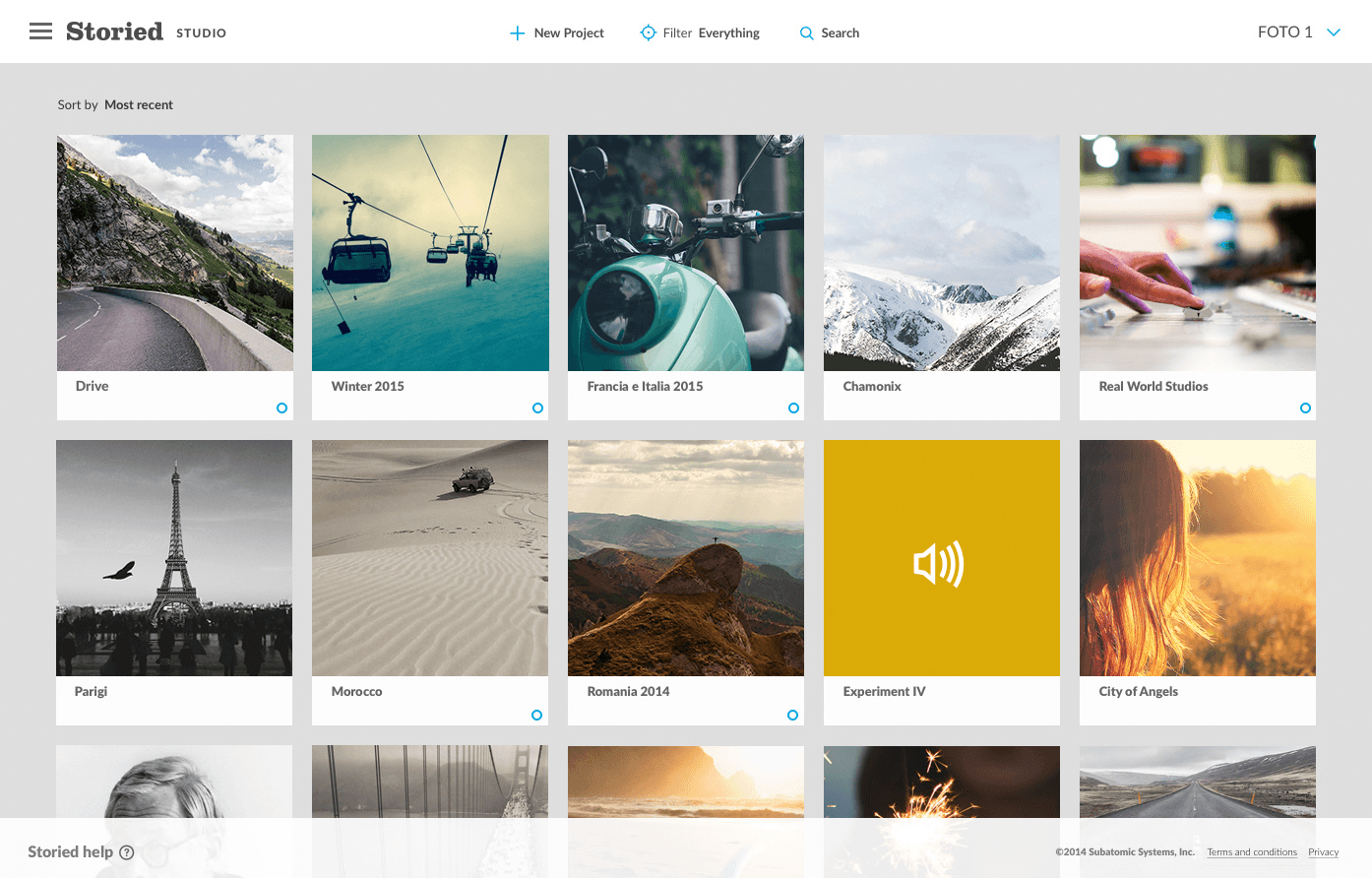The height and width of the screenshot is (878, 1372).
Task: Open the black-and-white portrait thumbnail
Action: pos(174,811)
